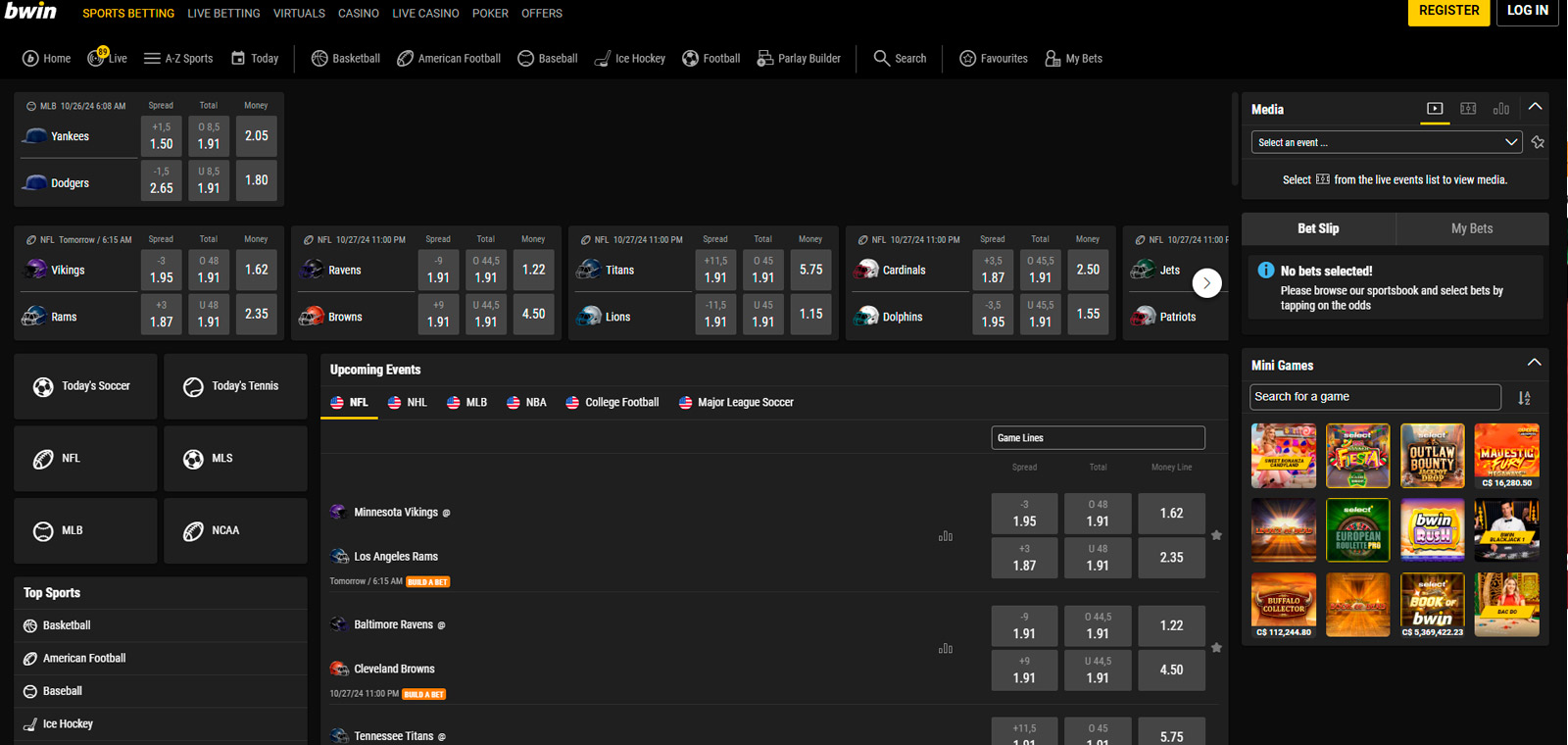Screen dimensions: 1568x745
Task: Click the Search for a game field
Action: click(1376, 397)
